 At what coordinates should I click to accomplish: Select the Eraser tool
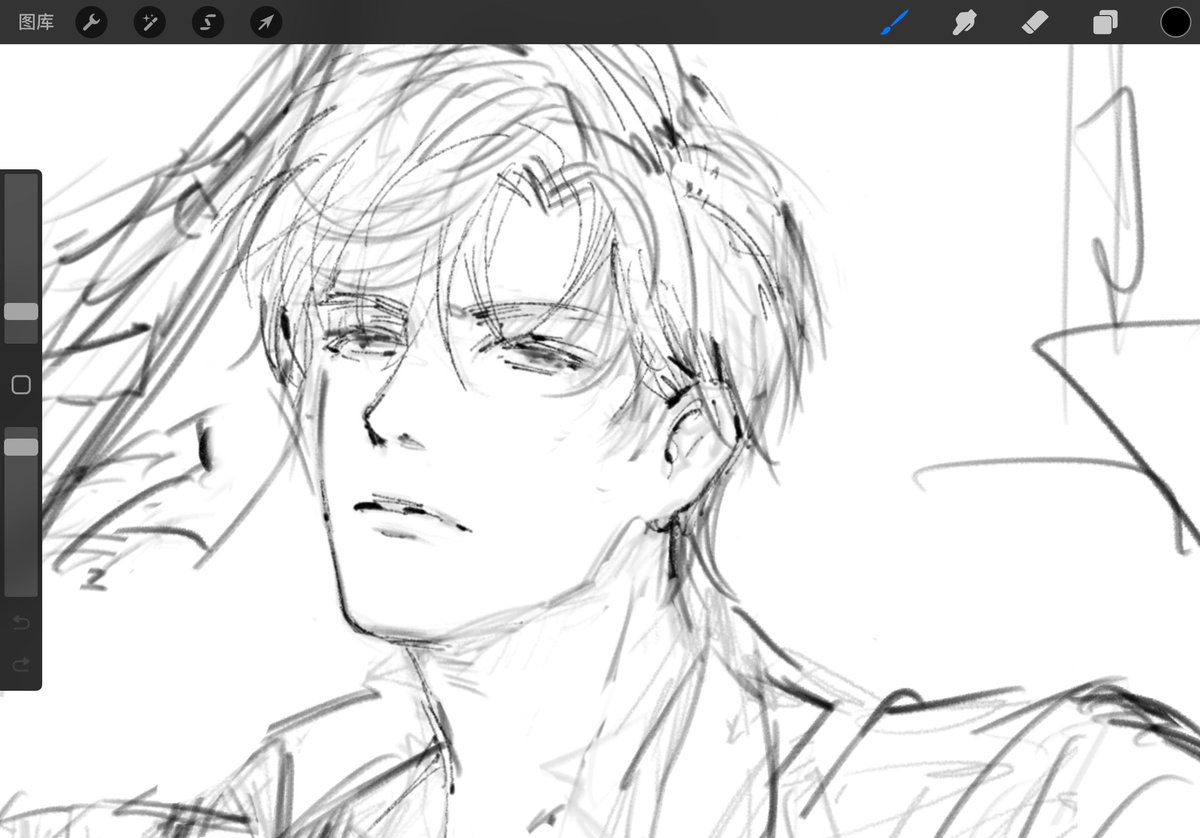click(x=1035, y=22)
